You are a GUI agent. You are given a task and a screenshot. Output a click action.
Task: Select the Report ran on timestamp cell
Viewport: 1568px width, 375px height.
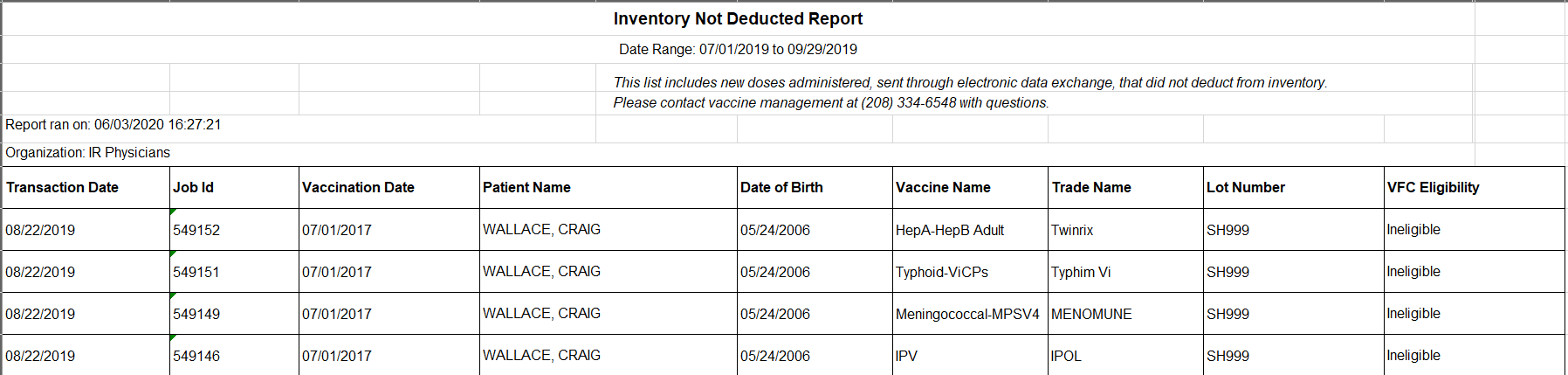299,125
